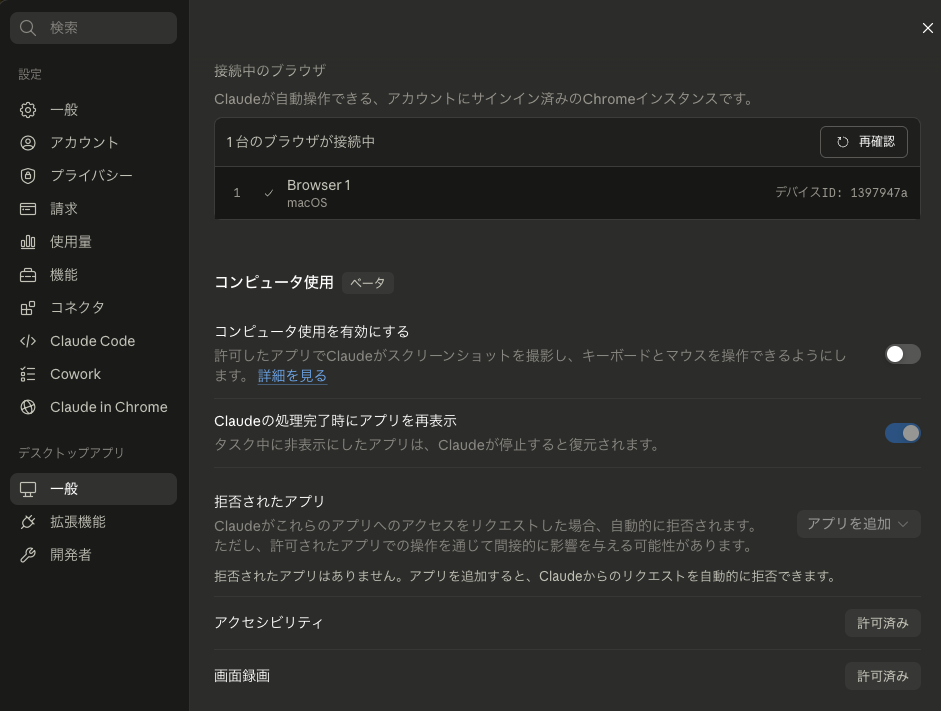The width and height of the screenshot is (941, 711).
Task: Toggle Claudeの処理完了時にアプリを再表示 switch off
Action: coord(903,433)
